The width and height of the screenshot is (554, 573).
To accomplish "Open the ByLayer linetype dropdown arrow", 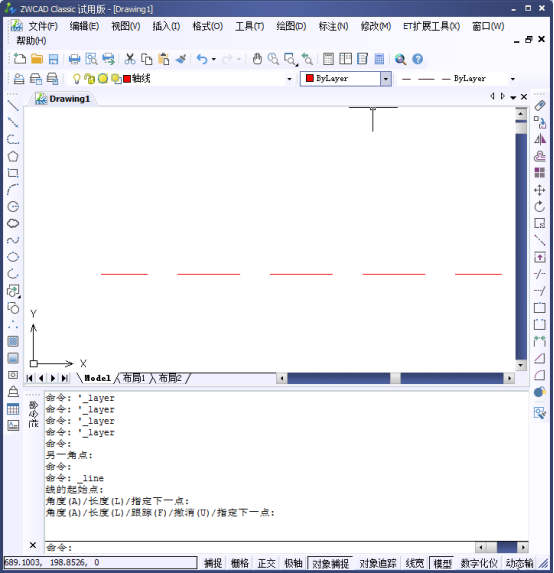I will pos(513,79).
